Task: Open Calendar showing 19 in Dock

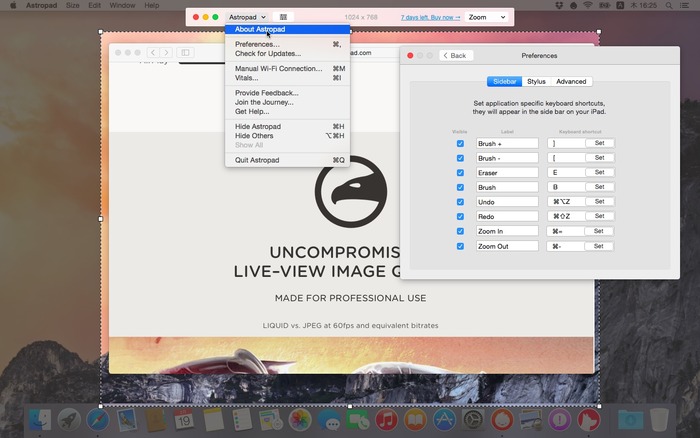Action: click(184, 420)
